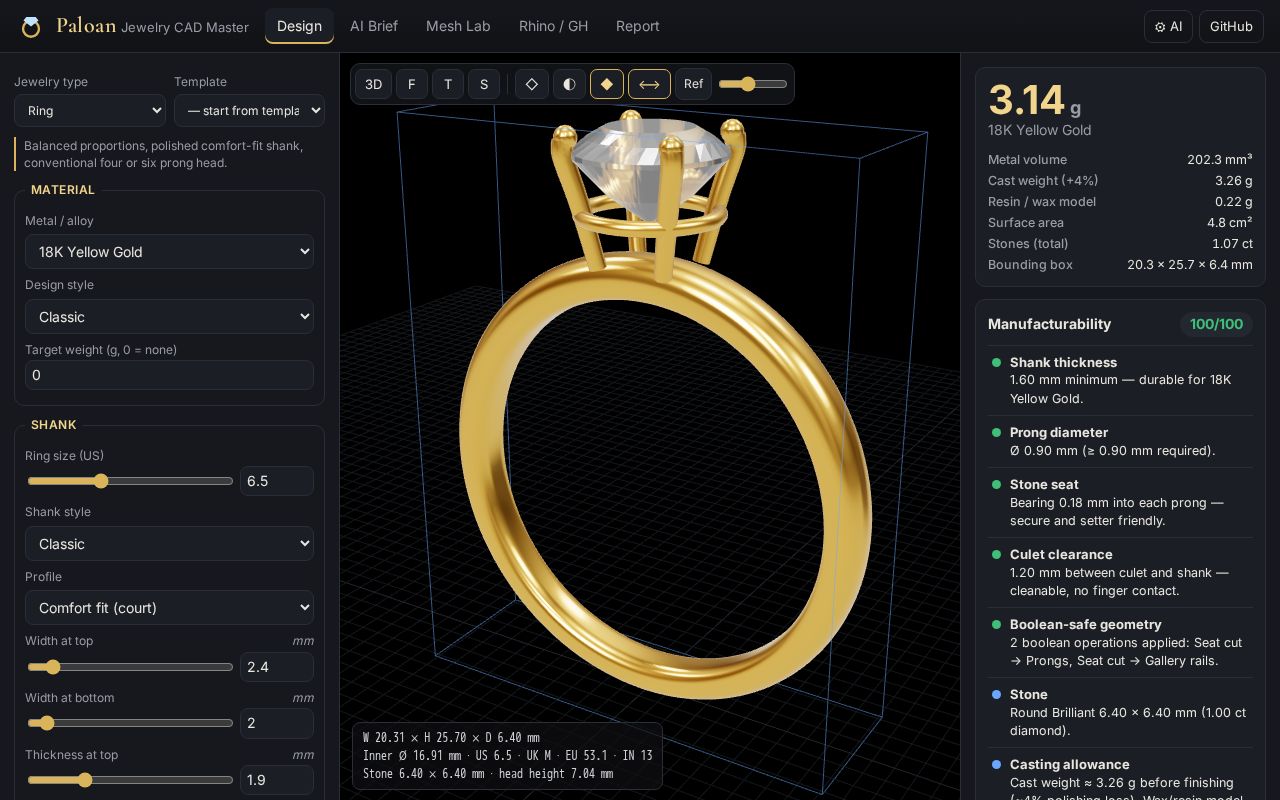Image resolution: width=1280 pixels, height=800 pixels.
Task: Click the Width at bottom slider
Action: [x=130, y=723]
